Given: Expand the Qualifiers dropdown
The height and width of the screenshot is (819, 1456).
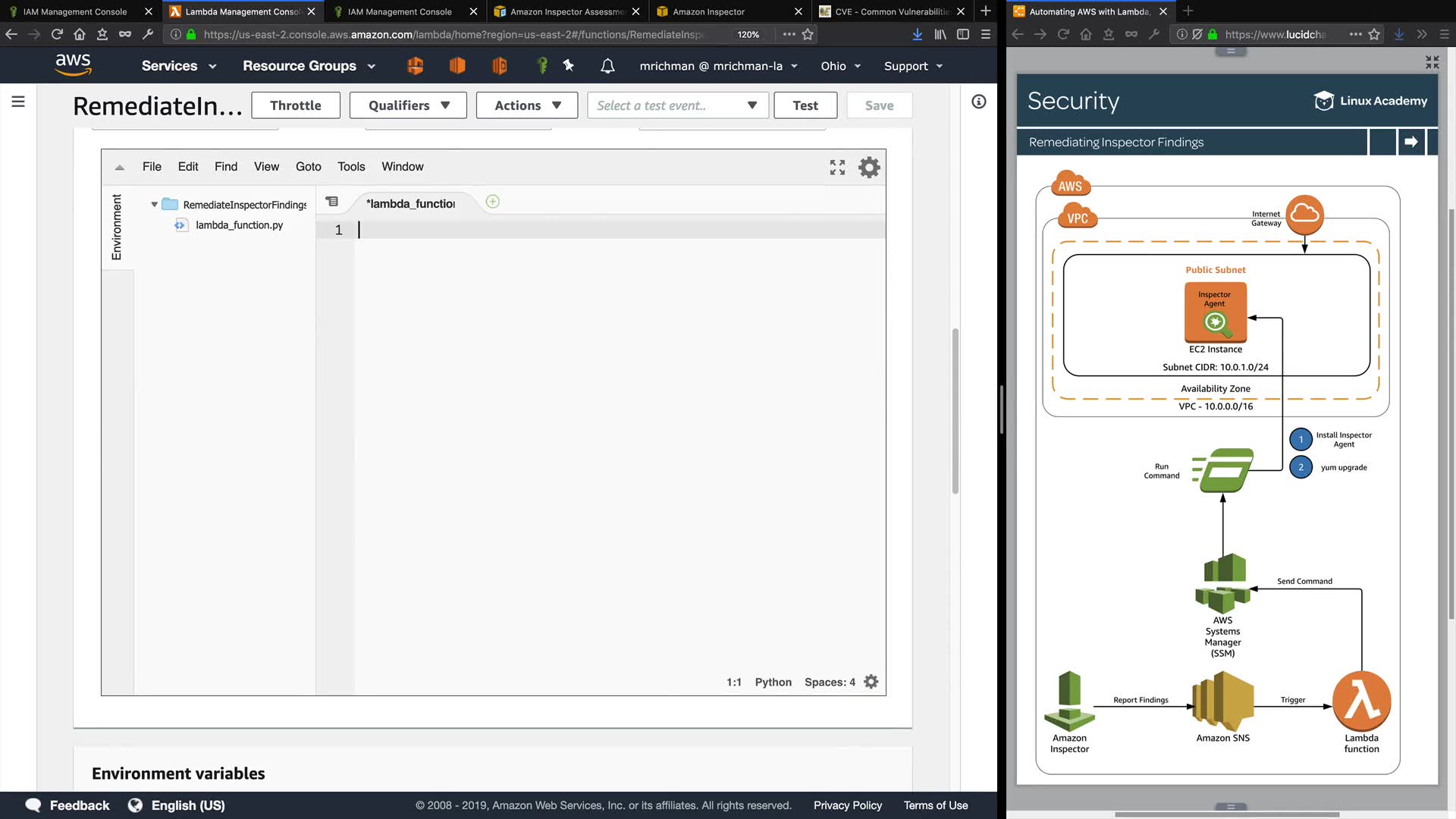Looking at the screenshot, I should pyautogui.click(x=409, y=105).
